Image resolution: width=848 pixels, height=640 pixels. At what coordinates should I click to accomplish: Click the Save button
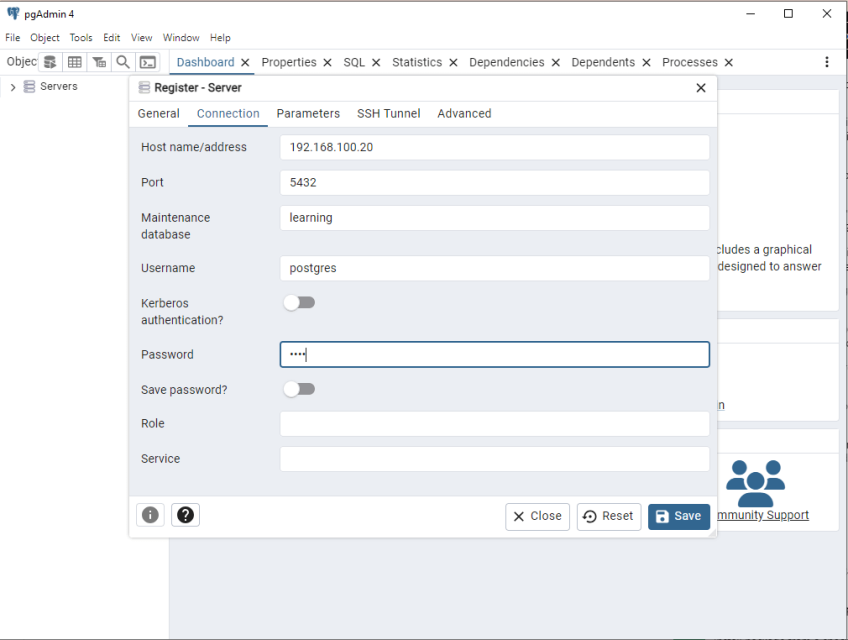point(679,516)
